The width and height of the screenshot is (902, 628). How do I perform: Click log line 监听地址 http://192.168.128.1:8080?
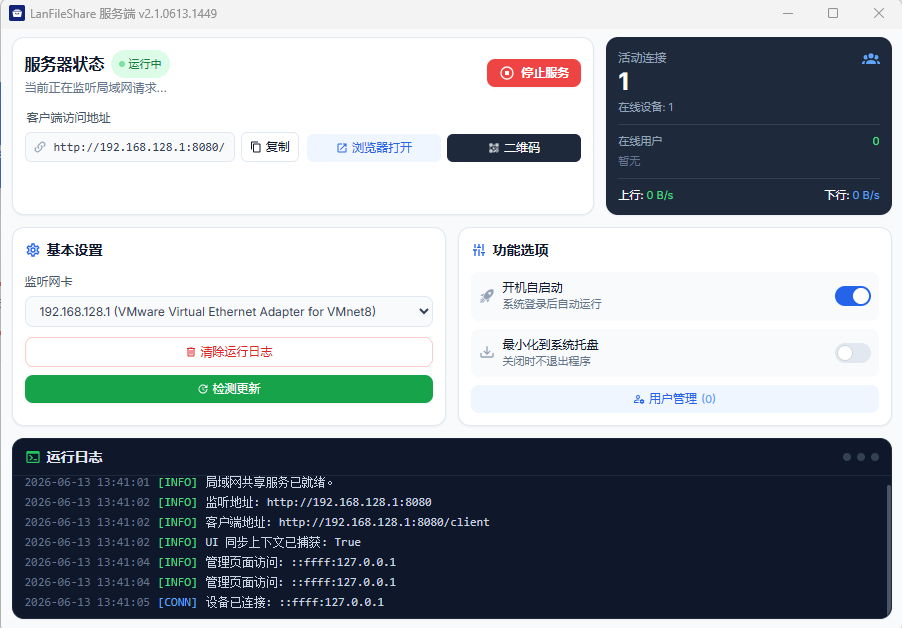pyautogui.click(x=228, y=502)
